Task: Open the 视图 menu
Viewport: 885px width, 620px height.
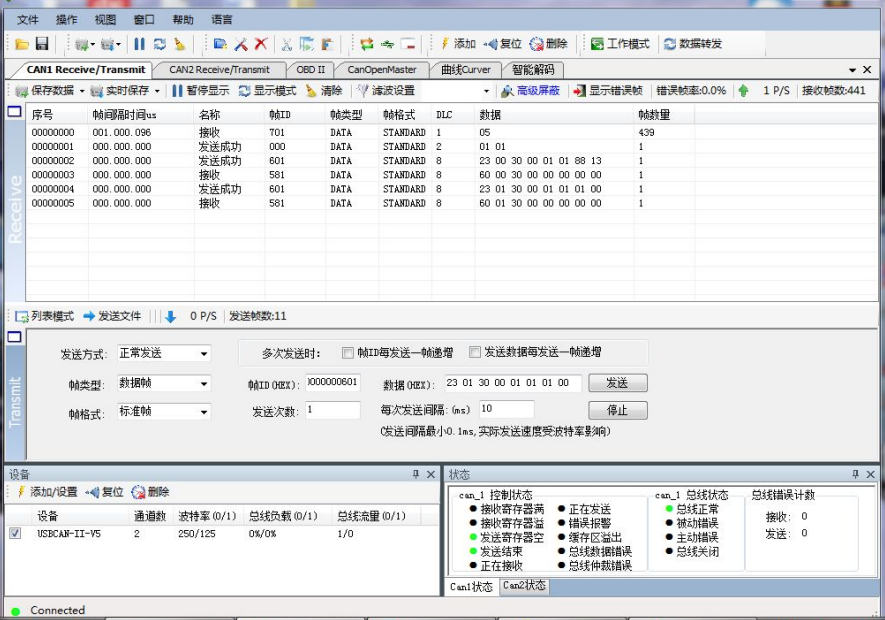Action: click(x=106, y=20)
